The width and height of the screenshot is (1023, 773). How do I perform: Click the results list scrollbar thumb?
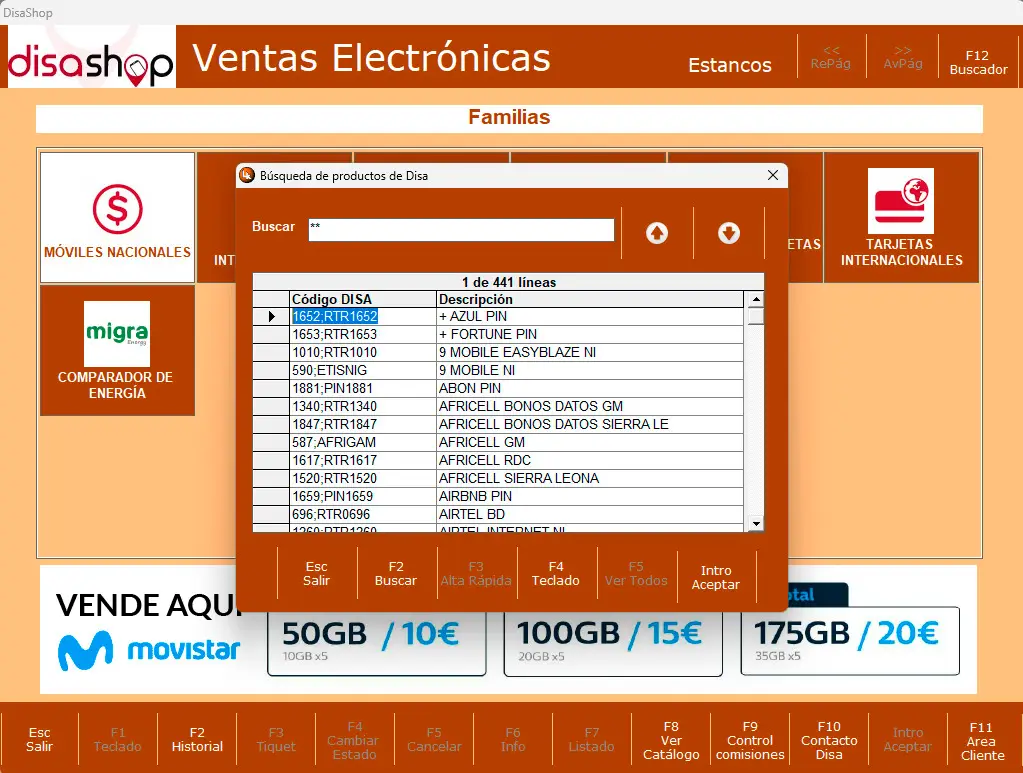pyautogui.click(x=756, y=316)
